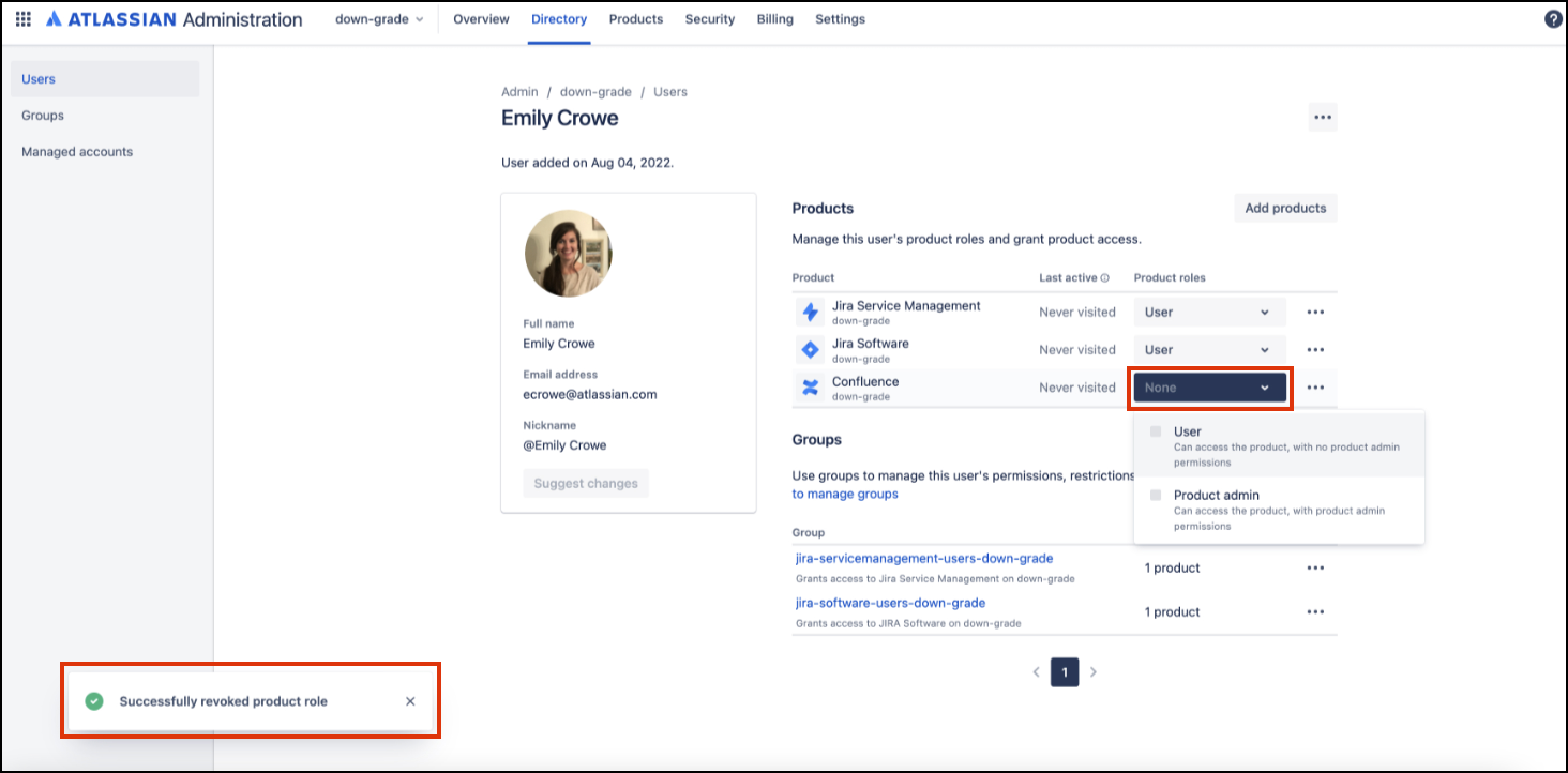Check the Product admin role checkbox
Image resolution: width=1568 pixels, height=773 pixels.
[1155, 496]
